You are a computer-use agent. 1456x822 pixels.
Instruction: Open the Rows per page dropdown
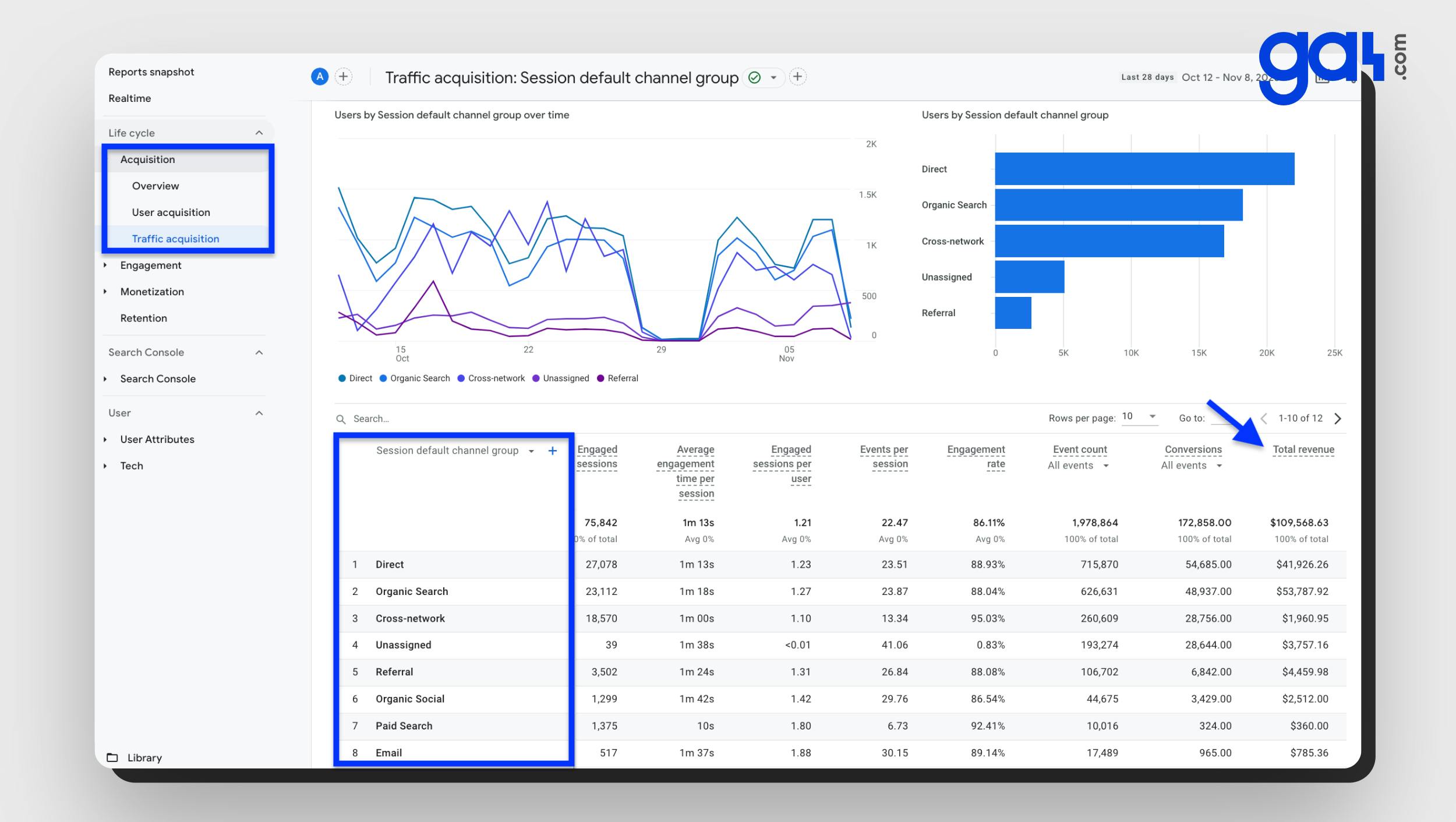pos(1139,417)
